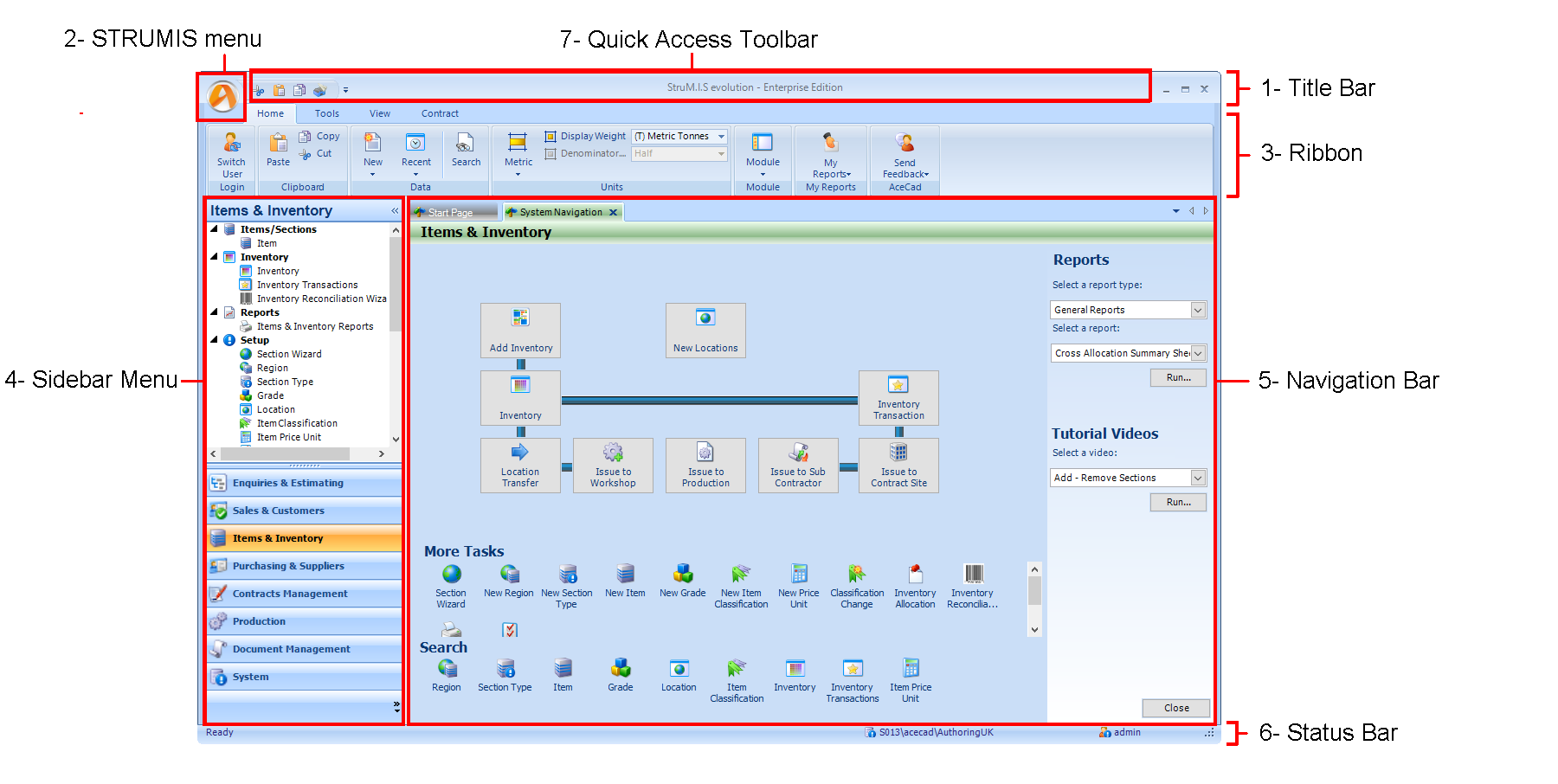Select Inventory Transactions in sidebar tree
This screenshot has width=1558, height=784.
pos(306,285)
